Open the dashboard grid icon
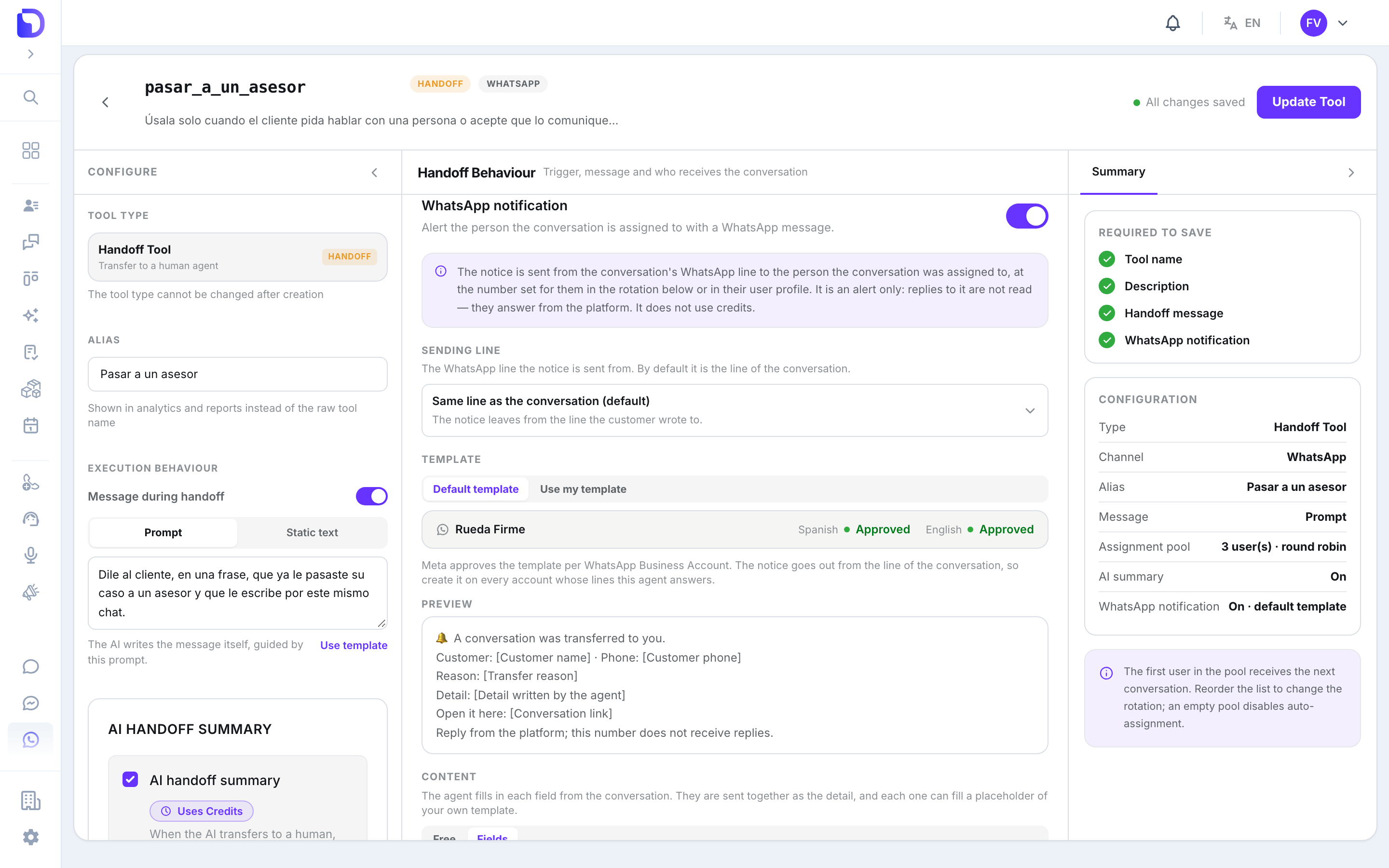1389x868 pixels. (30, 150)
